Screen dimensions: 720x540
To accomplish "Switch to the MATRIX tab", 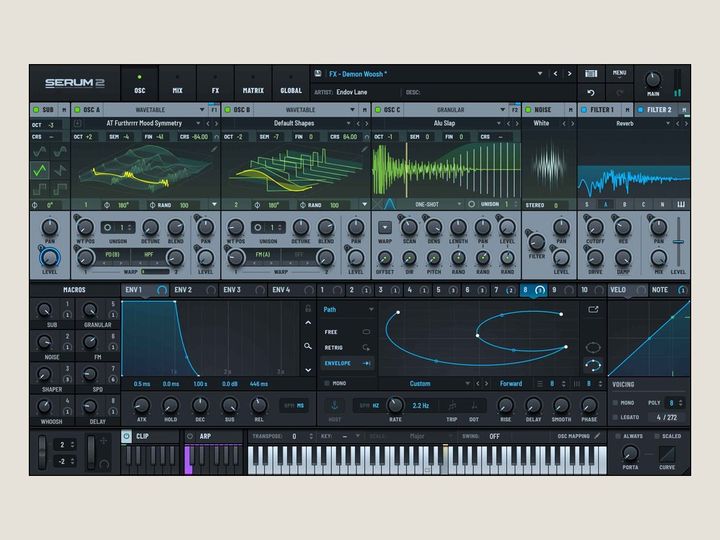I will 253,84.
